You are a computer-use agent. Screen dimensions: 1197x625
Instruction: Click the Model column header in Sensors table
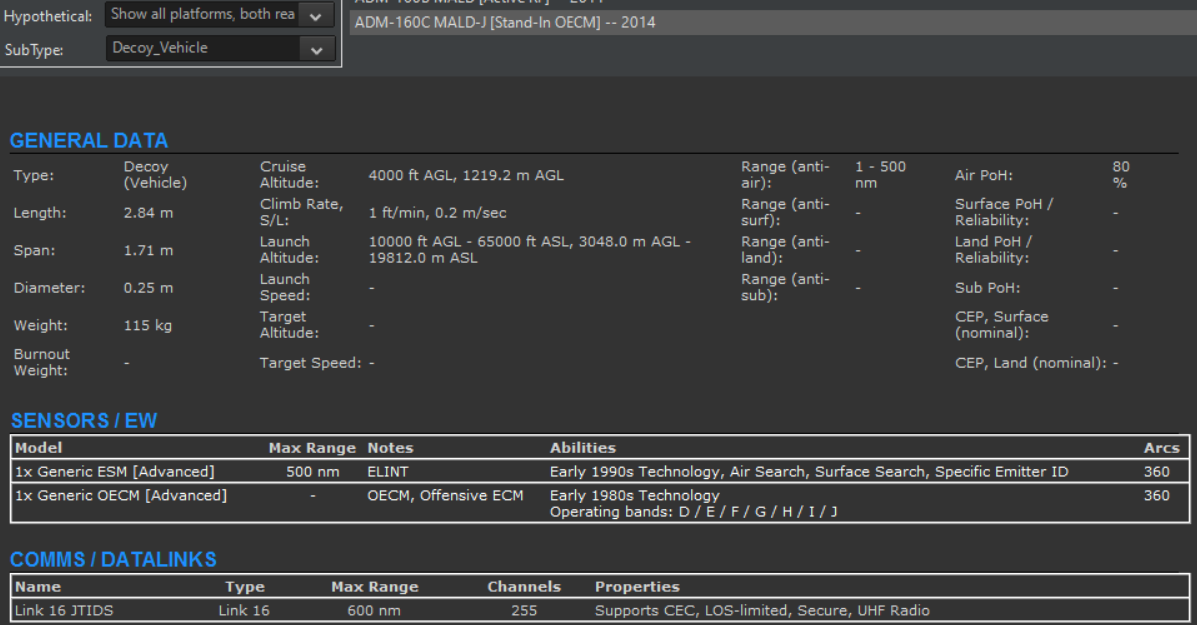click(x=38, y=448)
